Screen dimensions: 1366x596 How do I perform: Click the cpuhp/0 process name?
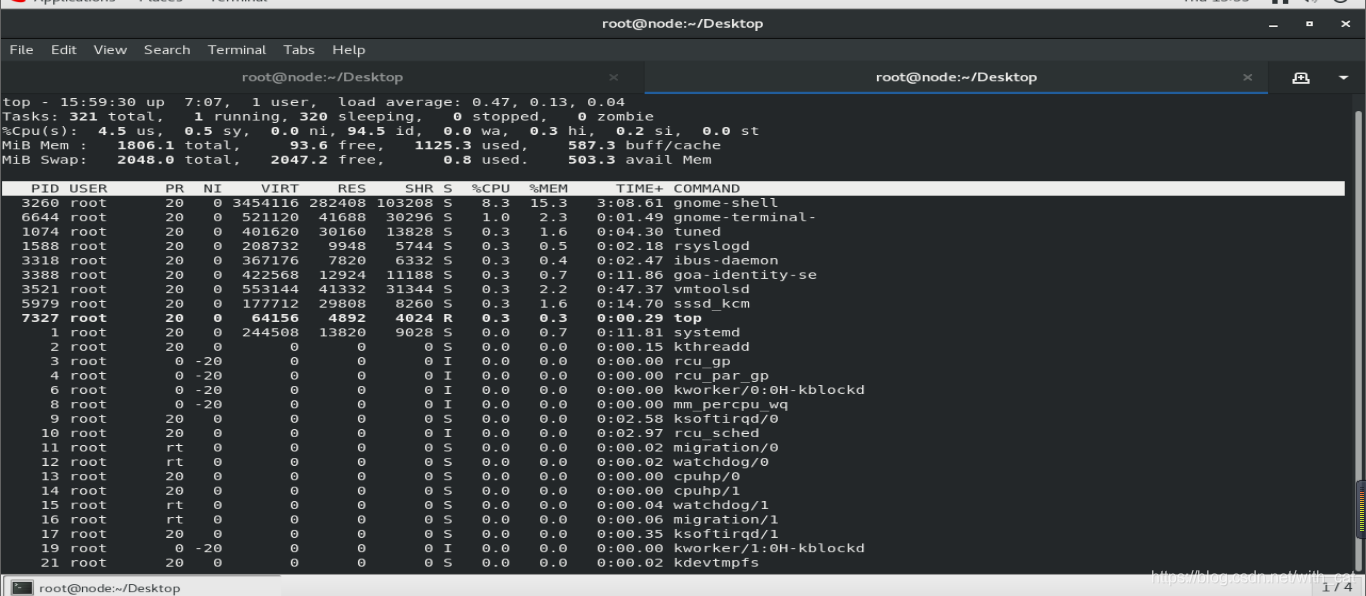707,477
